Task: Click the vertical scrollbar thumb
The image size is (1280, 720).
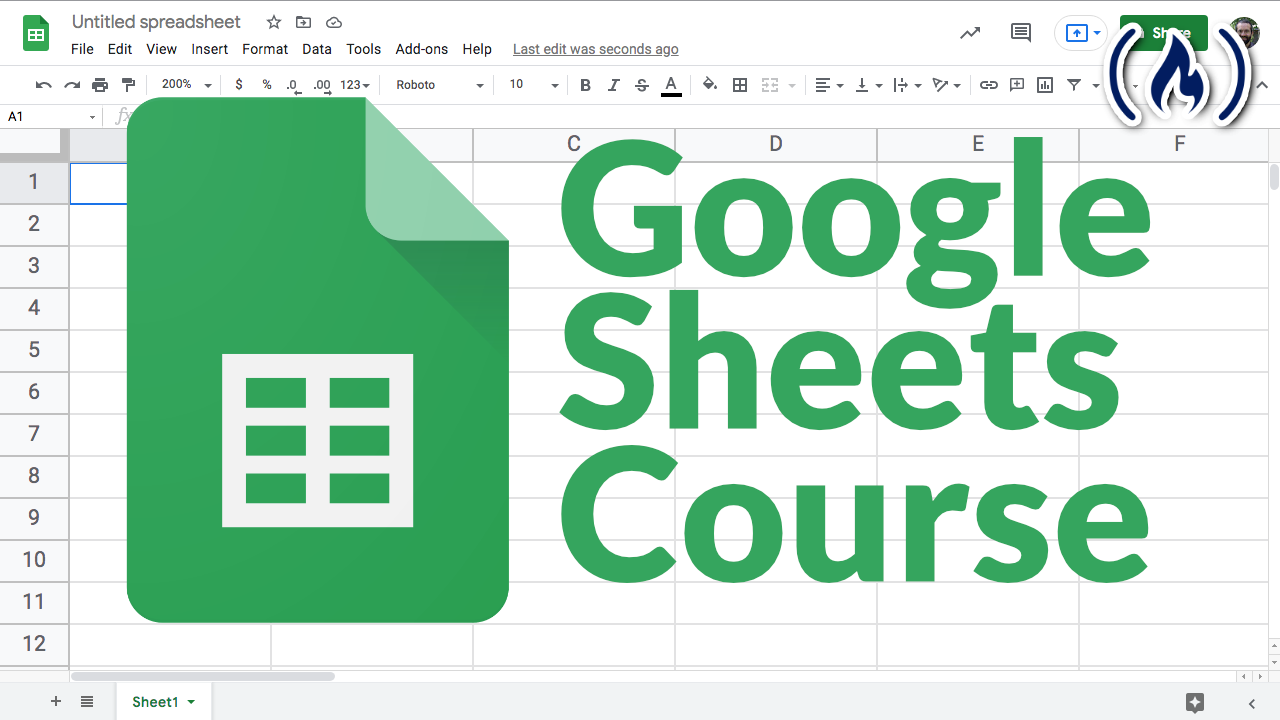Action: pyautogui.click(x=1274, y=176)
